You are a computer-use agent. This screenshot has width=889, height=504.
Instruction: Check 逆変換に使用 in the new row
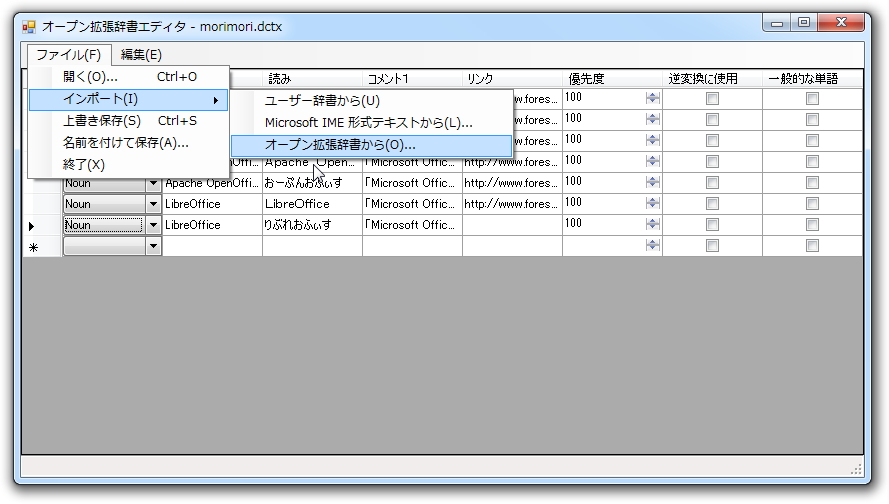tap(712, 246)
